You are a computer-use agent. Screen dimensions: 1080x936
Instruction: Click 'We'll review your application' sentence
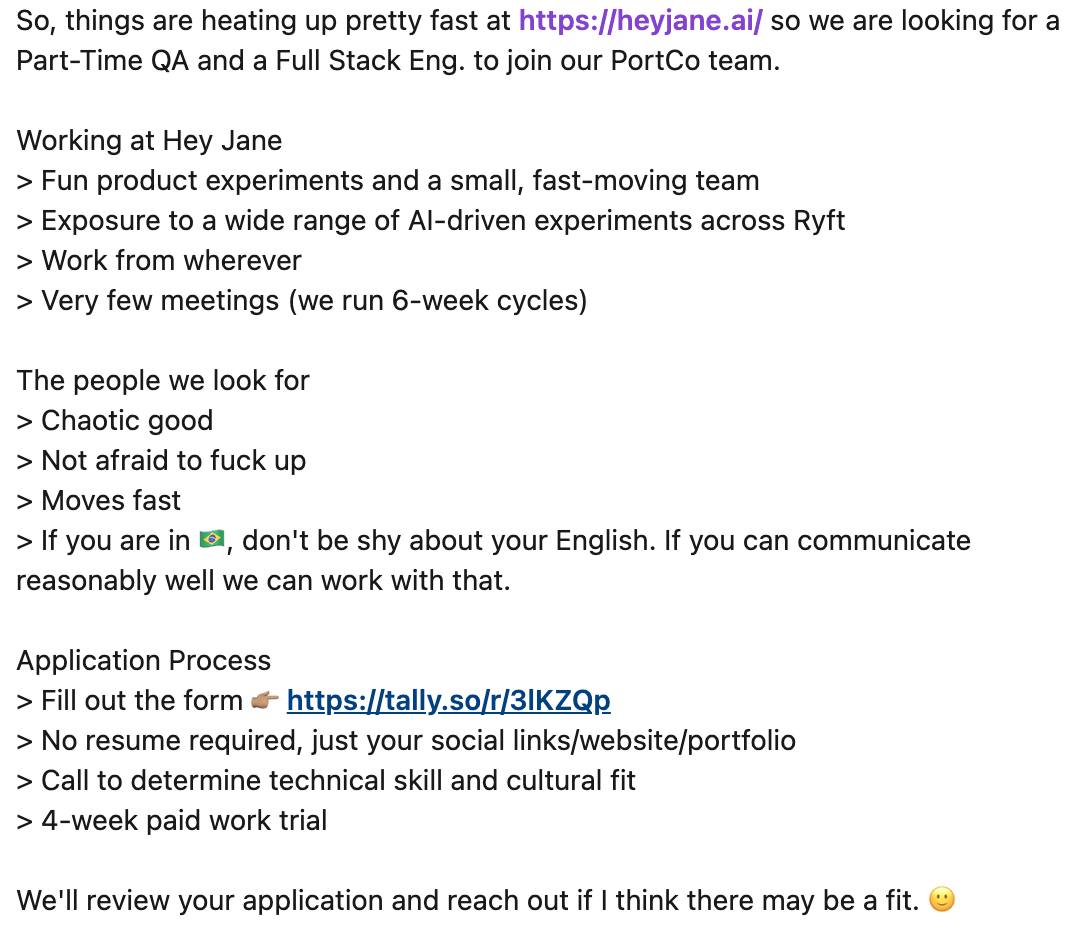468,901
